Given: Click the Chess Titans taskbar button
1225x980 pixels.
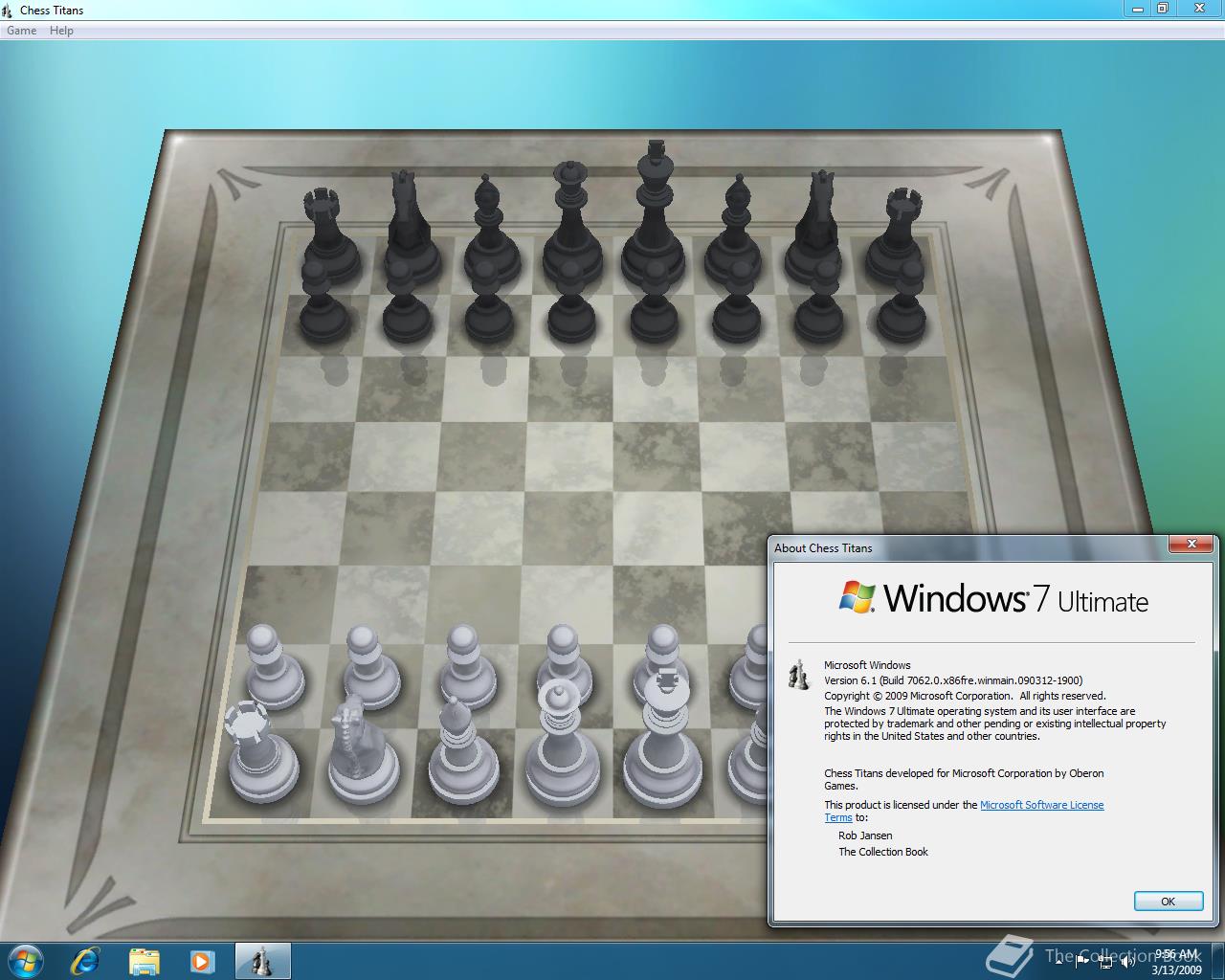Looking at the screenshot, I should (x=262, y=961).
